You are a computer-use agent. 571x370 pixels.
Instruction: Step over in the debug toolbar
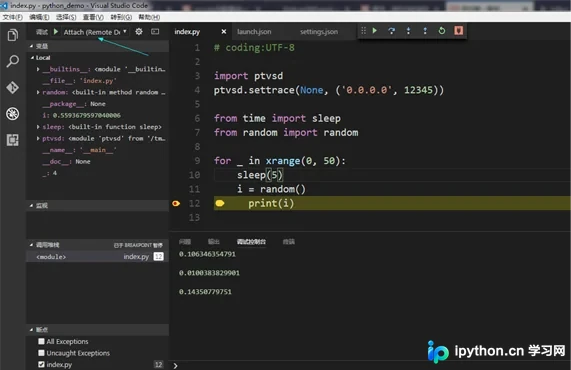click(391, 31)
